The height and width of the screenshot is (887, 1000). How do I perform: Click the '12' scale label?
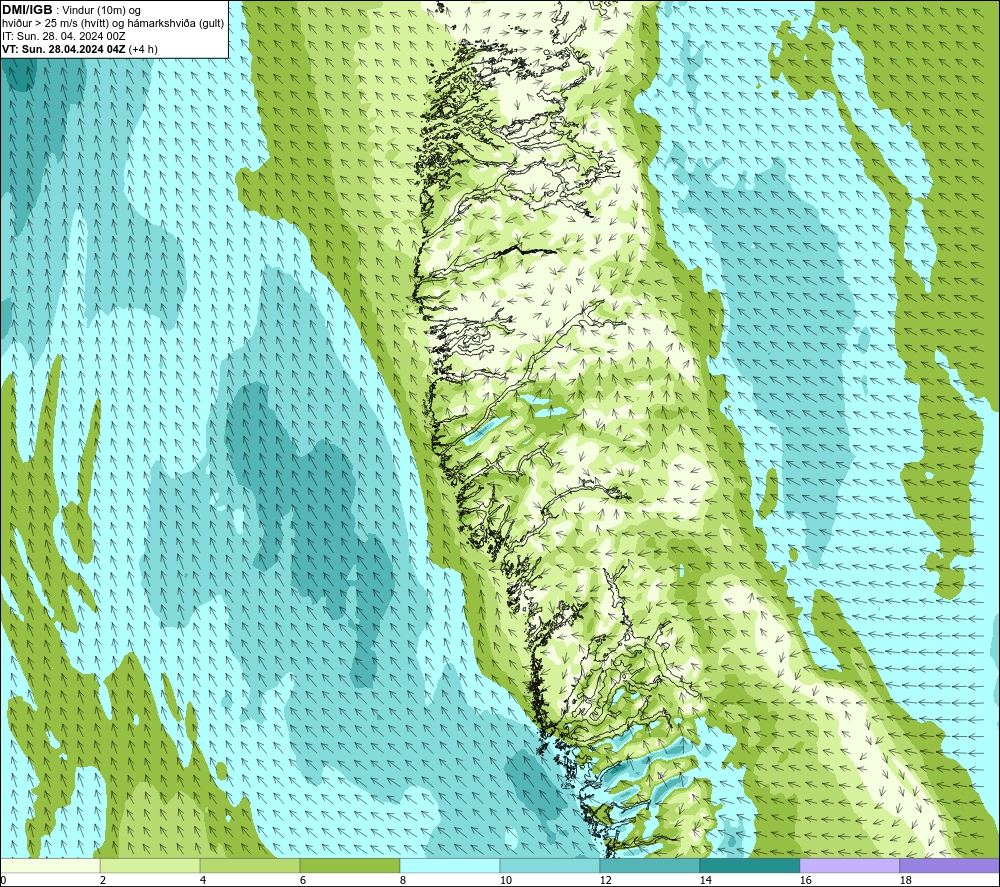[x=605, y=881]
